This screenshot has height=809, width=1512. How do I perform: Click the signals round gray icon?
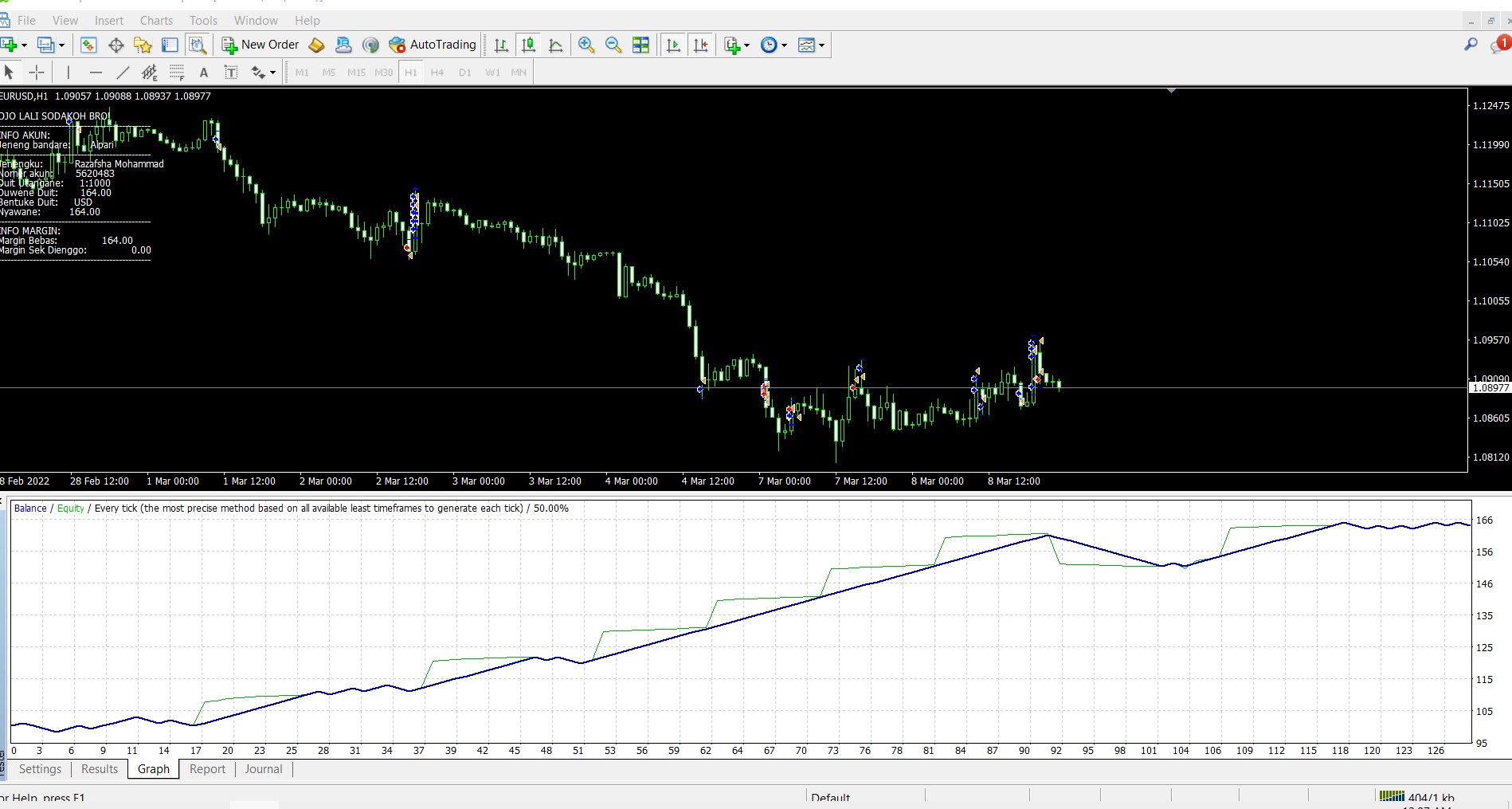coord(370,45)
